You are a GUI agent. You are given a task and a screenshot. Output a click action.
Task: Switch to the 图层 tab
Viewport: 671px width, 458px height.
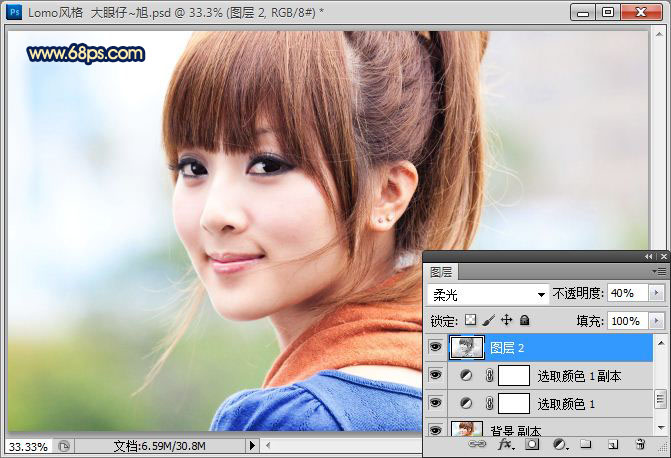coord(441,272)
